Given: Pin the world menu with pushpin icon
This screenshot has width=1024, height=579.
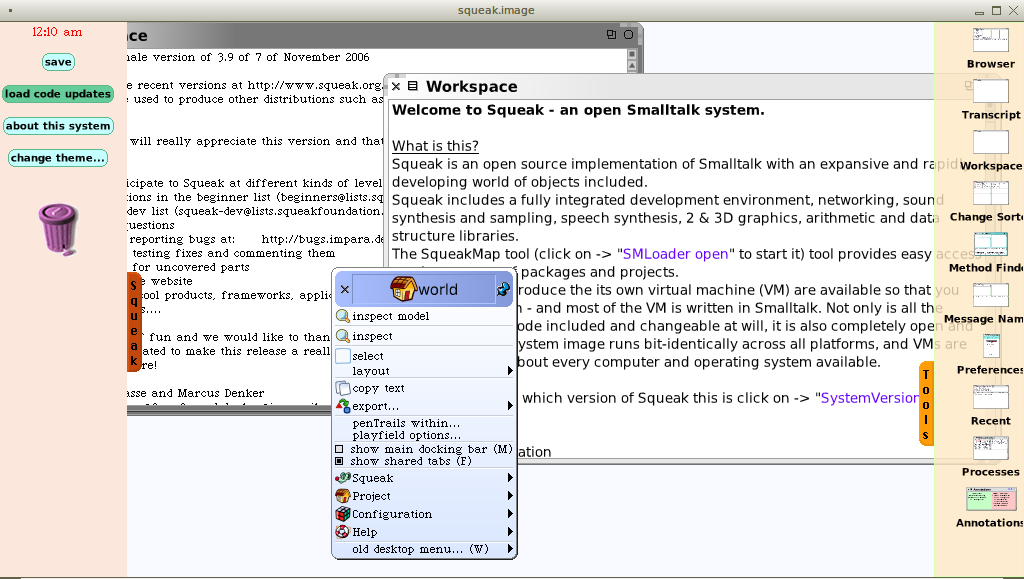Looking at the screenshot, I should [x=503, y=289].
